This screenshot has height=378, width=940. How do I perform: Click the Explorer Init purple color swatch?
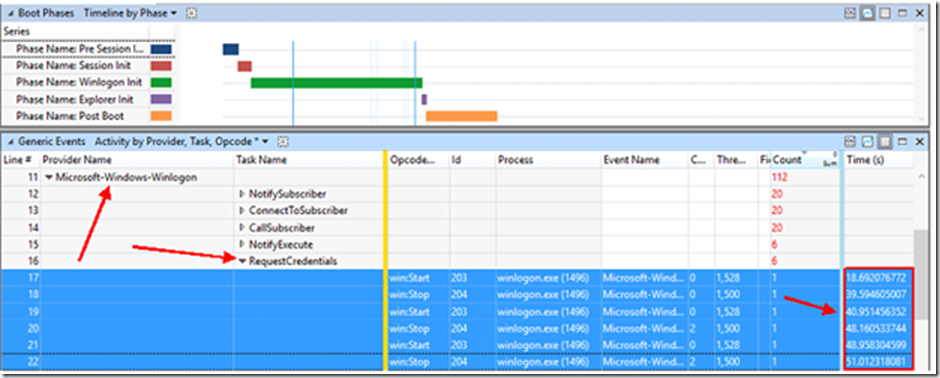(161, 99)
